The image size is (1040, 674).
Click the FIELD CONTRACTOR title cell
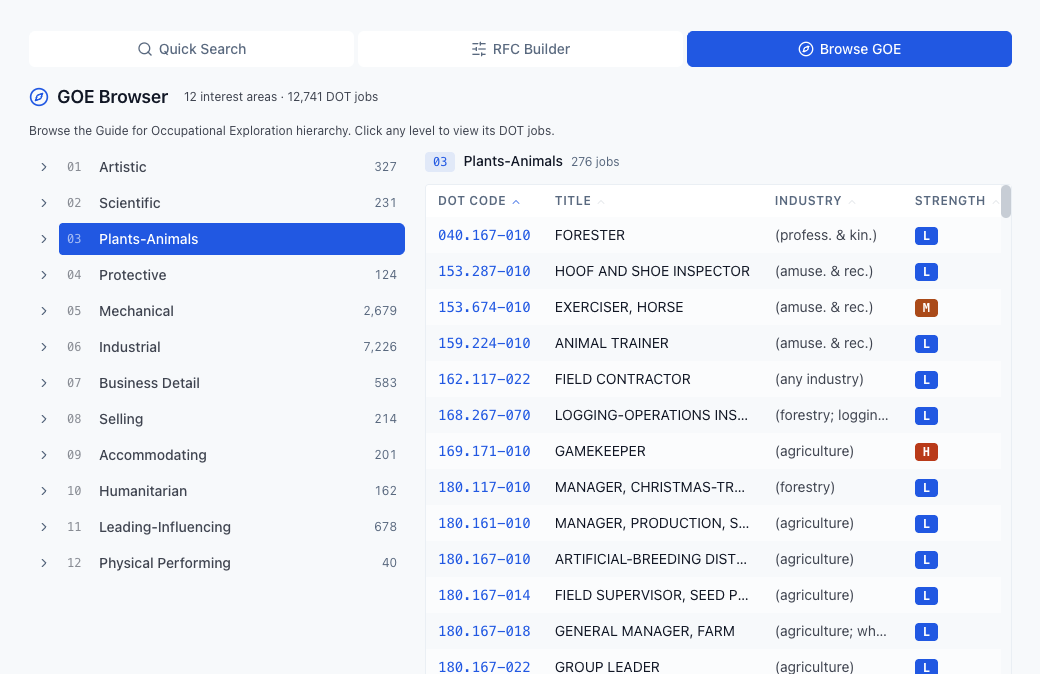[623, 379]
